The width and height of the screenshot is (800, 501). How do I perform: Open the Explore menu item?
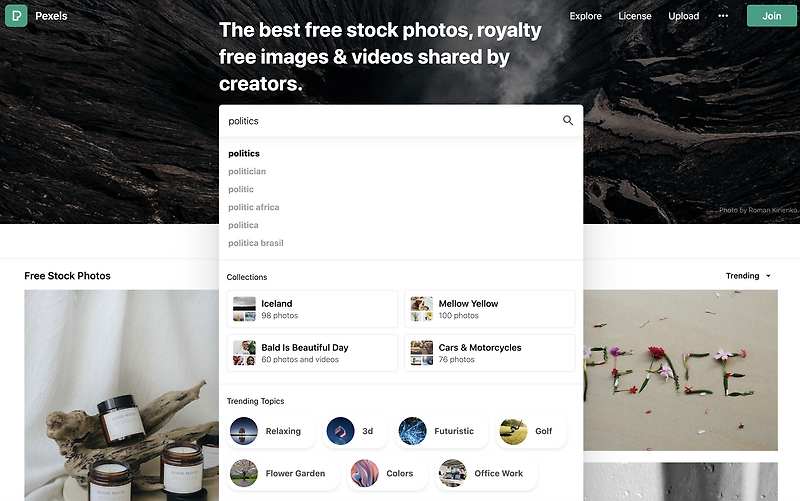[x=585, y=16]
